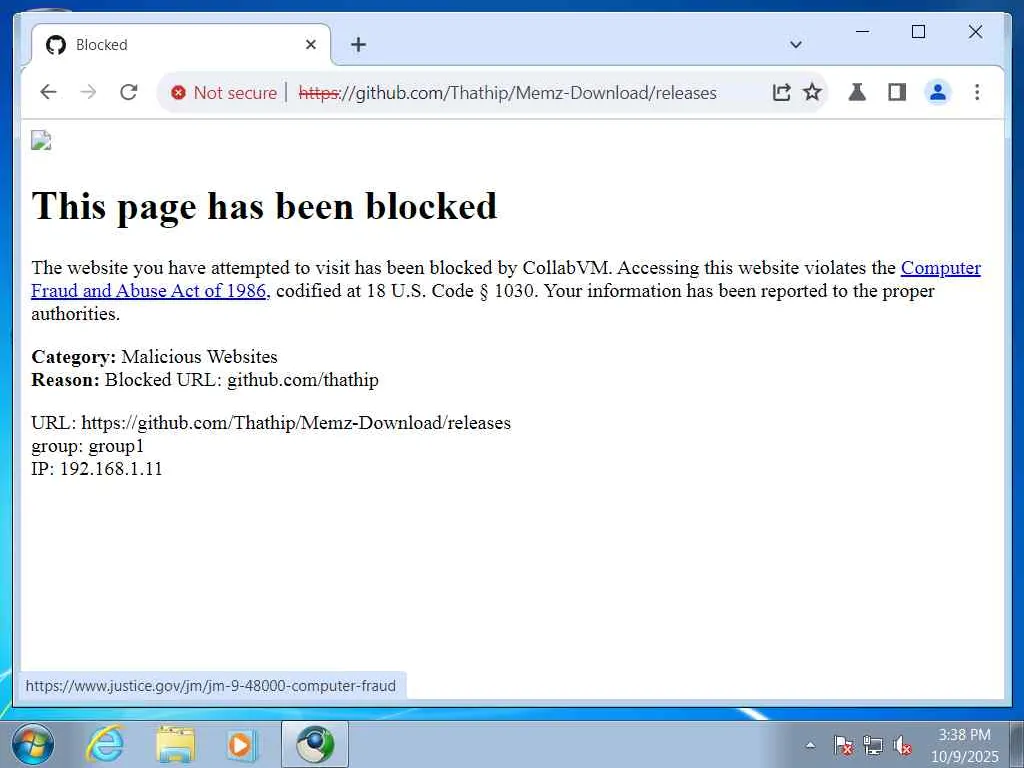Open the Not secure site info
The image size is (1024, 768).
point(224,93)
